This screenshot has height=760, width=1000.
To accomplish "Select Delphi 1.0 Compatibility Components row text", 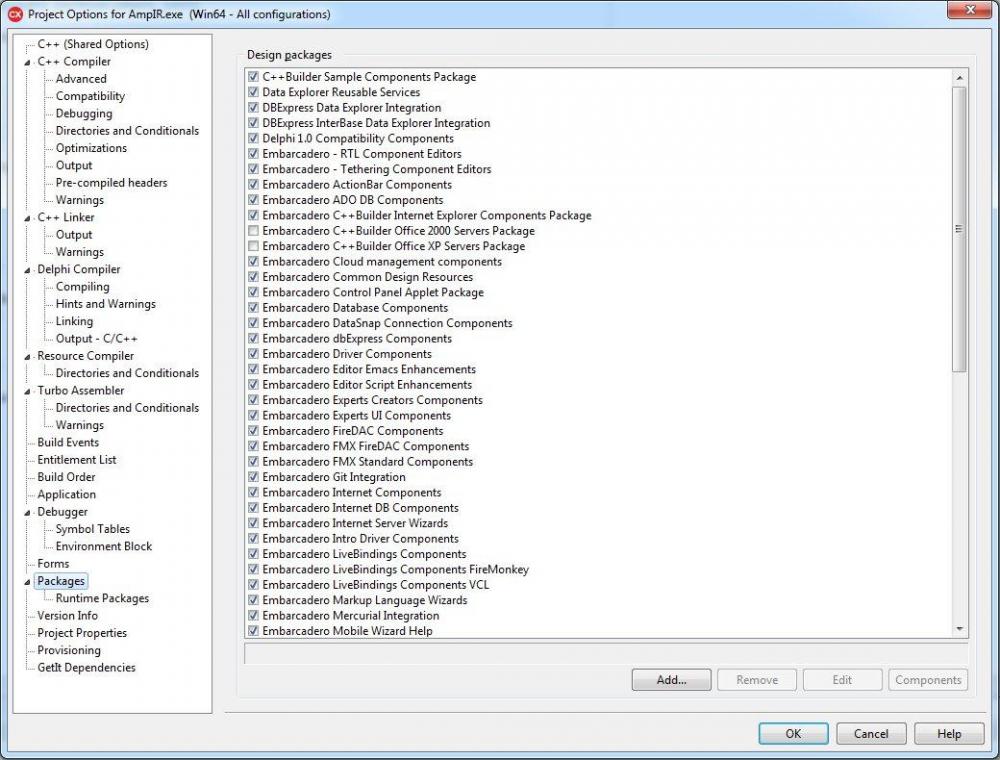I will click(x=358, y=138).
